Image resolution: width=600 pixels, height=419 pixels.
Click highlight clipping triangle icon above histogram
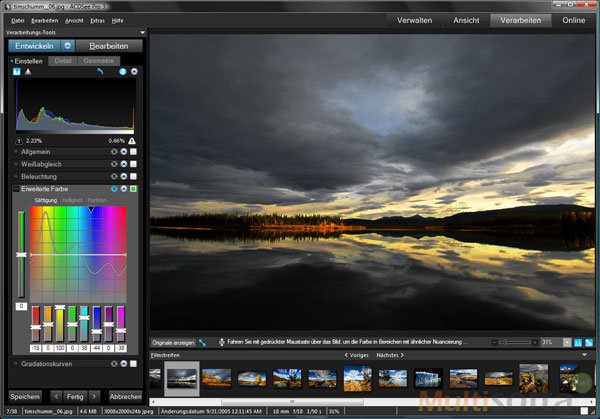tap(27, 73)
